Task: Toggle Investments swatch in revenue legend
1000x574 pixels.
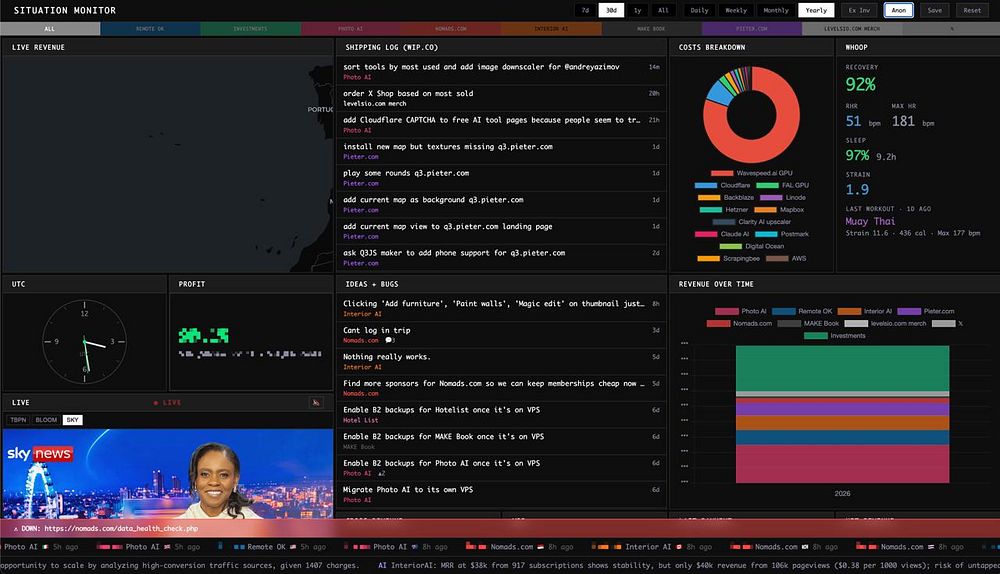Action: coord(816,335)
